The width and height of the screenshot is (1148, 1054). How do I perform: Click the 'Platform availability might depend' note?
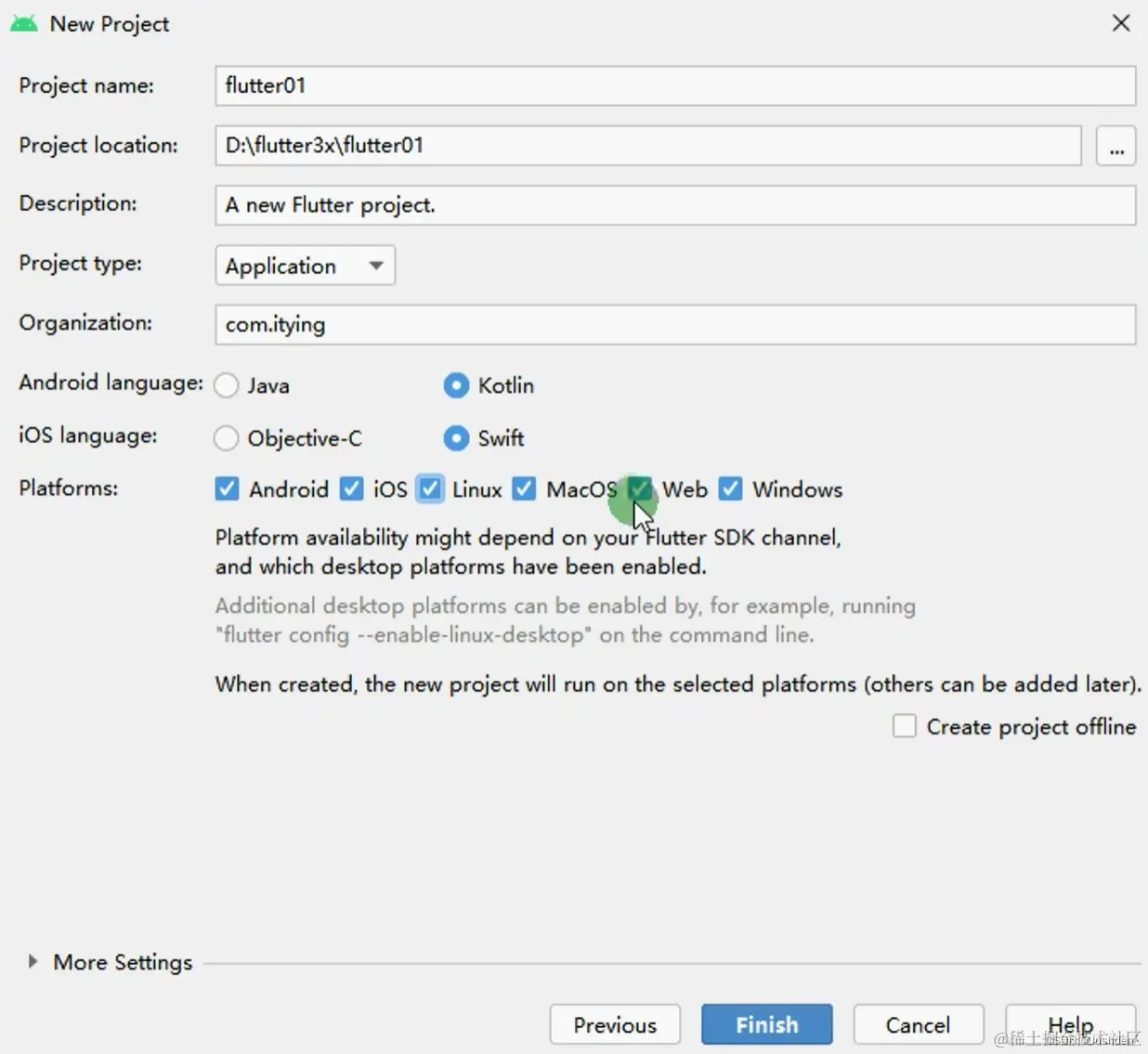click(x=528, y=552)
